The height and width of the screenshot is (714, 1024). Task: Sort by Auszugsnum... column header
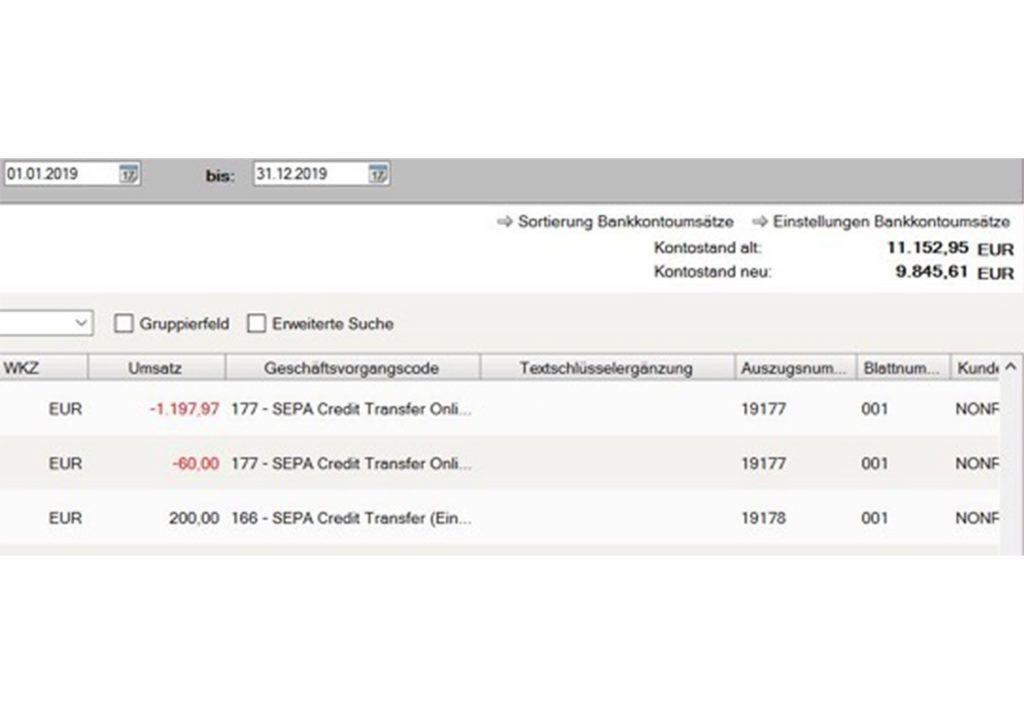796,368
